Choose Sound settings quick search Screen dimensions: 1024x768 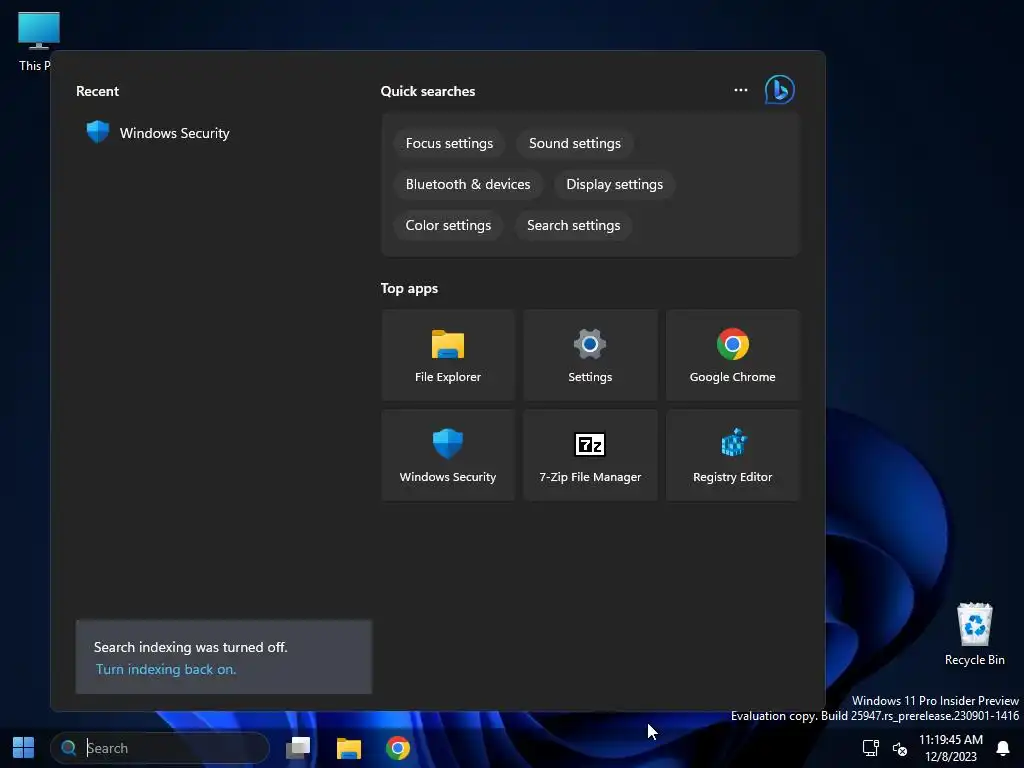(x=575, y=144)
